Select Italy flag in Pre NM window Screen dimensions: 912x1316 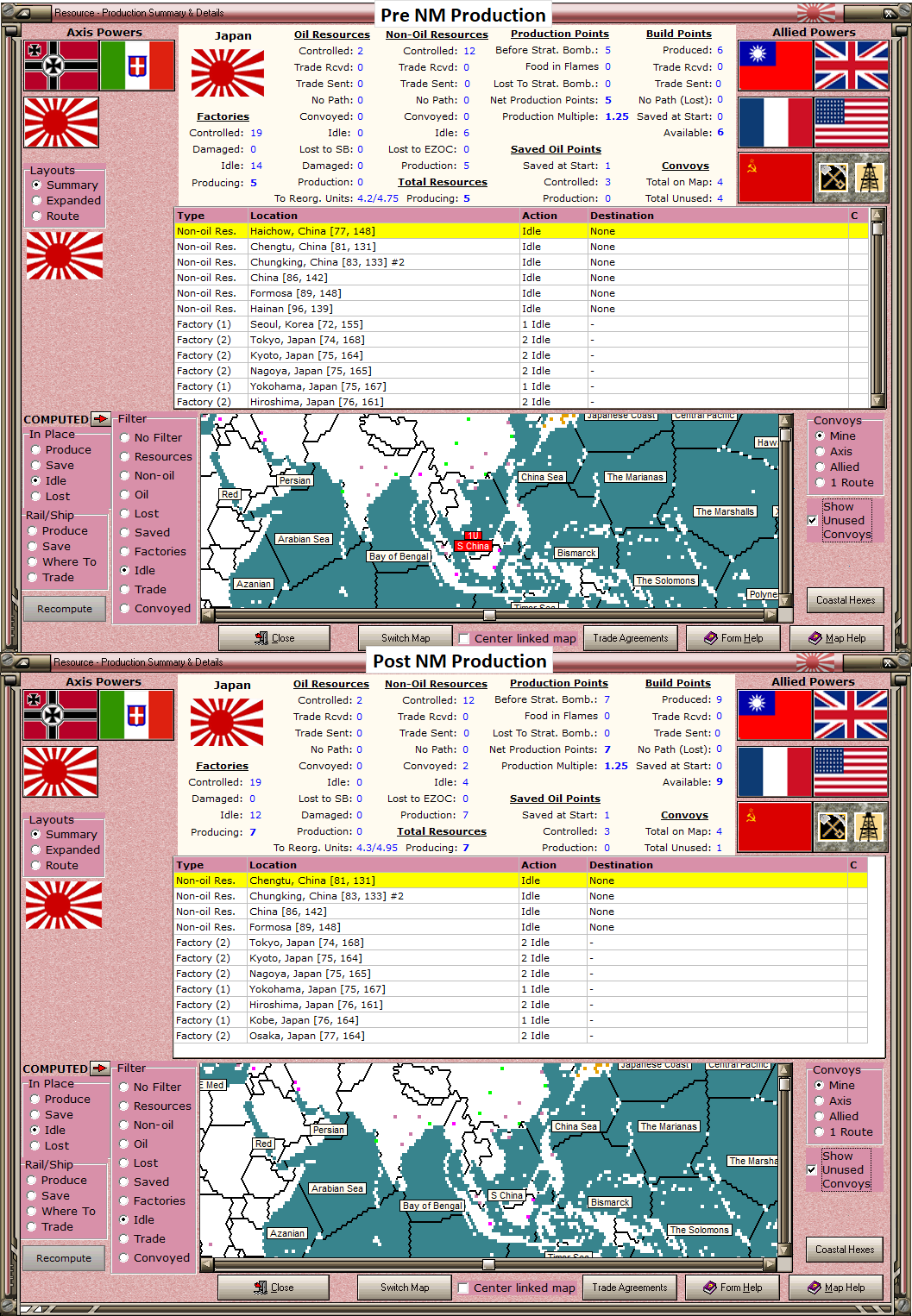tap(137, 66)
